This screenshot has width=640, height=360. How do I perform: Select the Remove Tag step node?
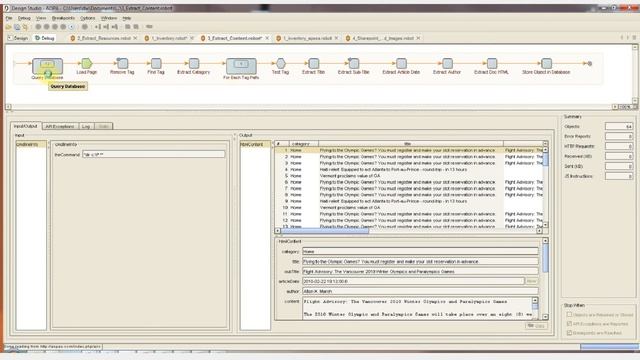(122, 63)
